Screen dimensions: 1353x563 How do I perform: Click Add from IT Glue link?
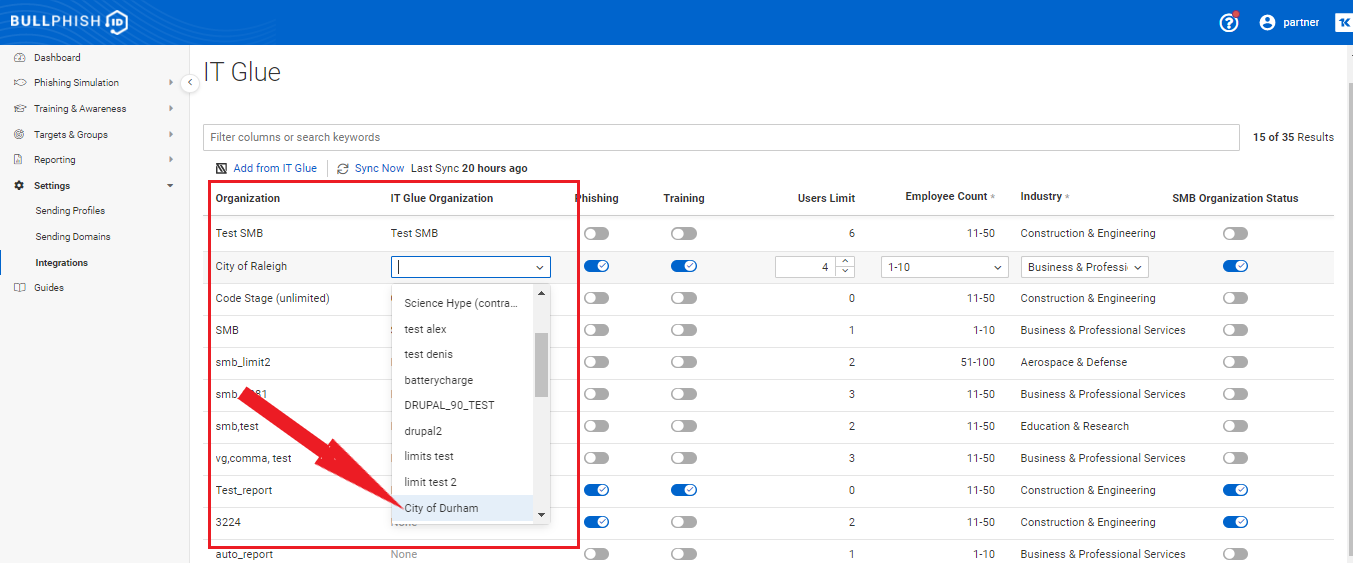coord(275,169)
